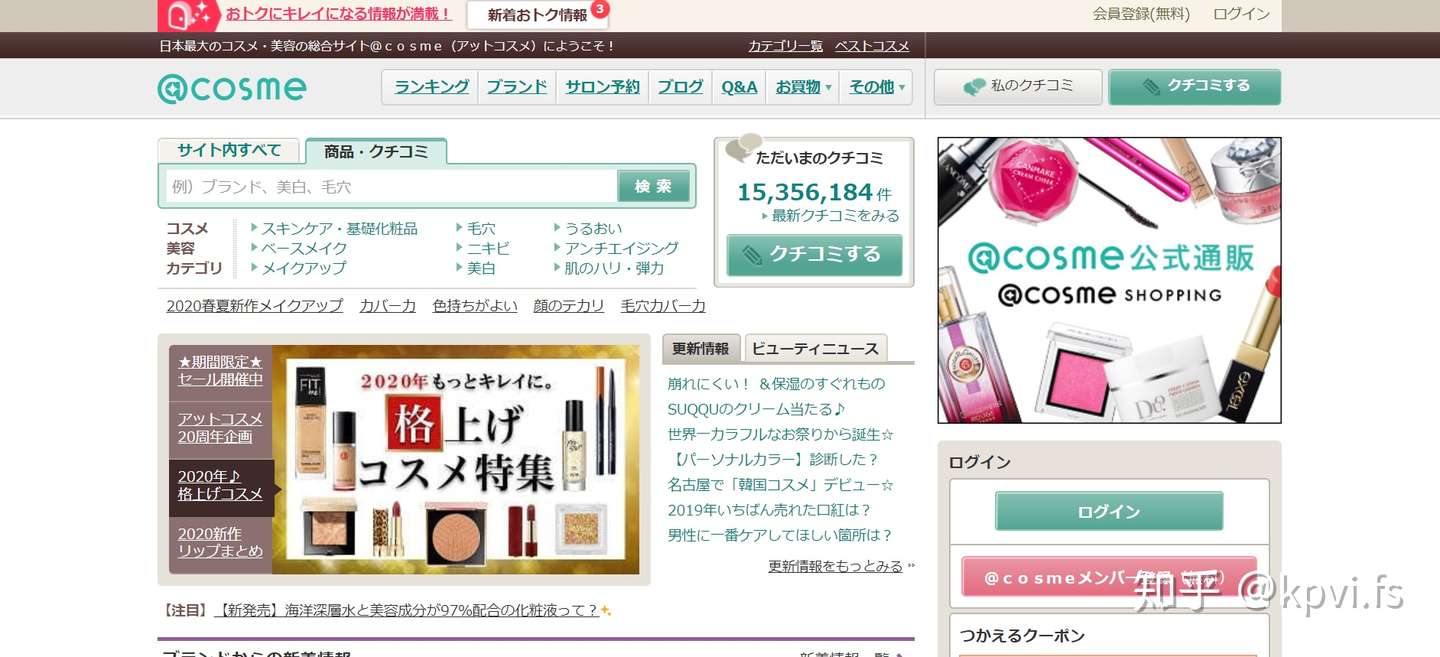Viewport: 1440px width, 657px height.
Task: Open 世界一カラフルなお祭りから誕生☆ article
Action: [781, 435]
